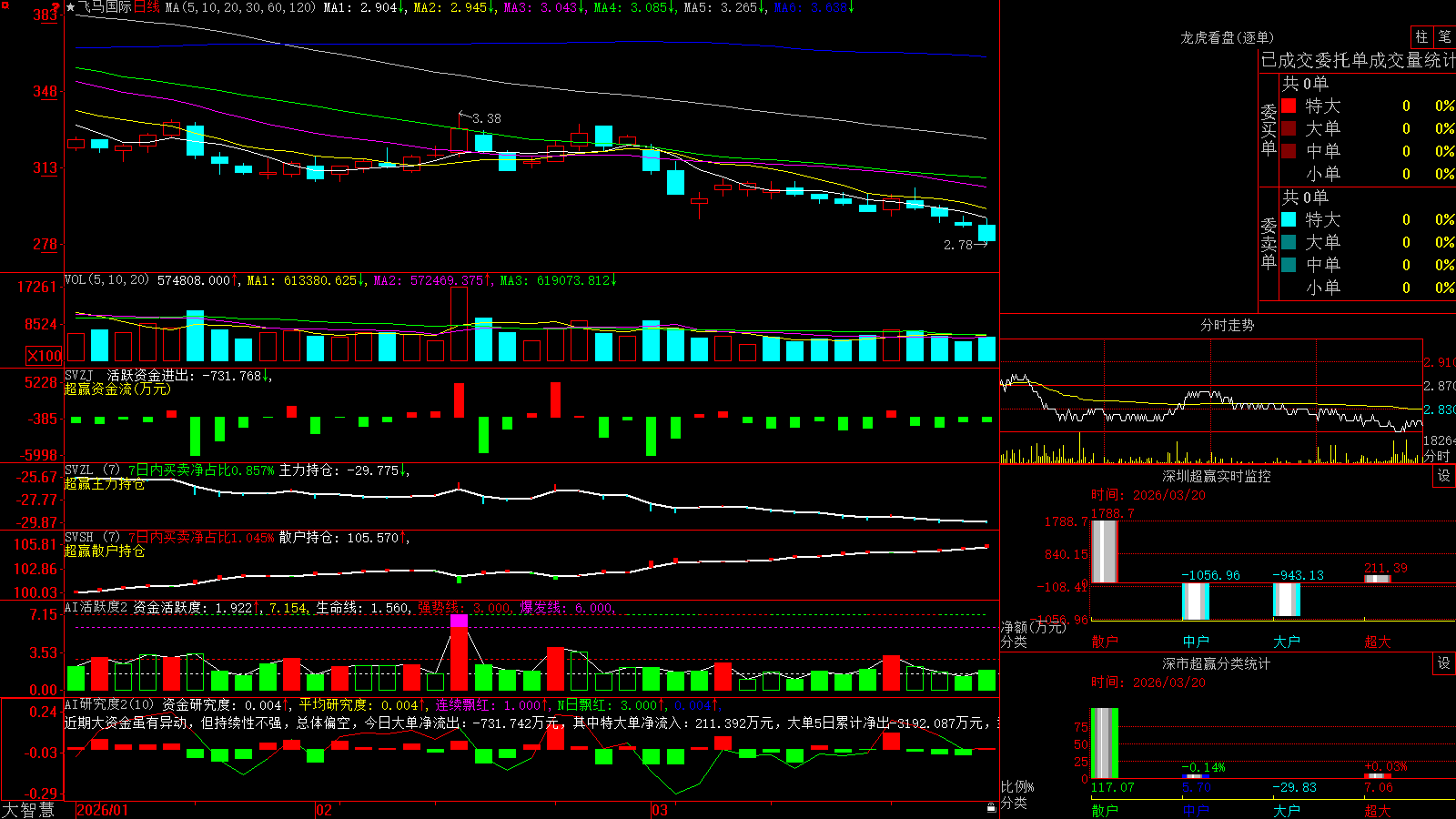Select the VOL(5,10,20) indicator label
Screen dimensions: 1456x819
[107, 280]
